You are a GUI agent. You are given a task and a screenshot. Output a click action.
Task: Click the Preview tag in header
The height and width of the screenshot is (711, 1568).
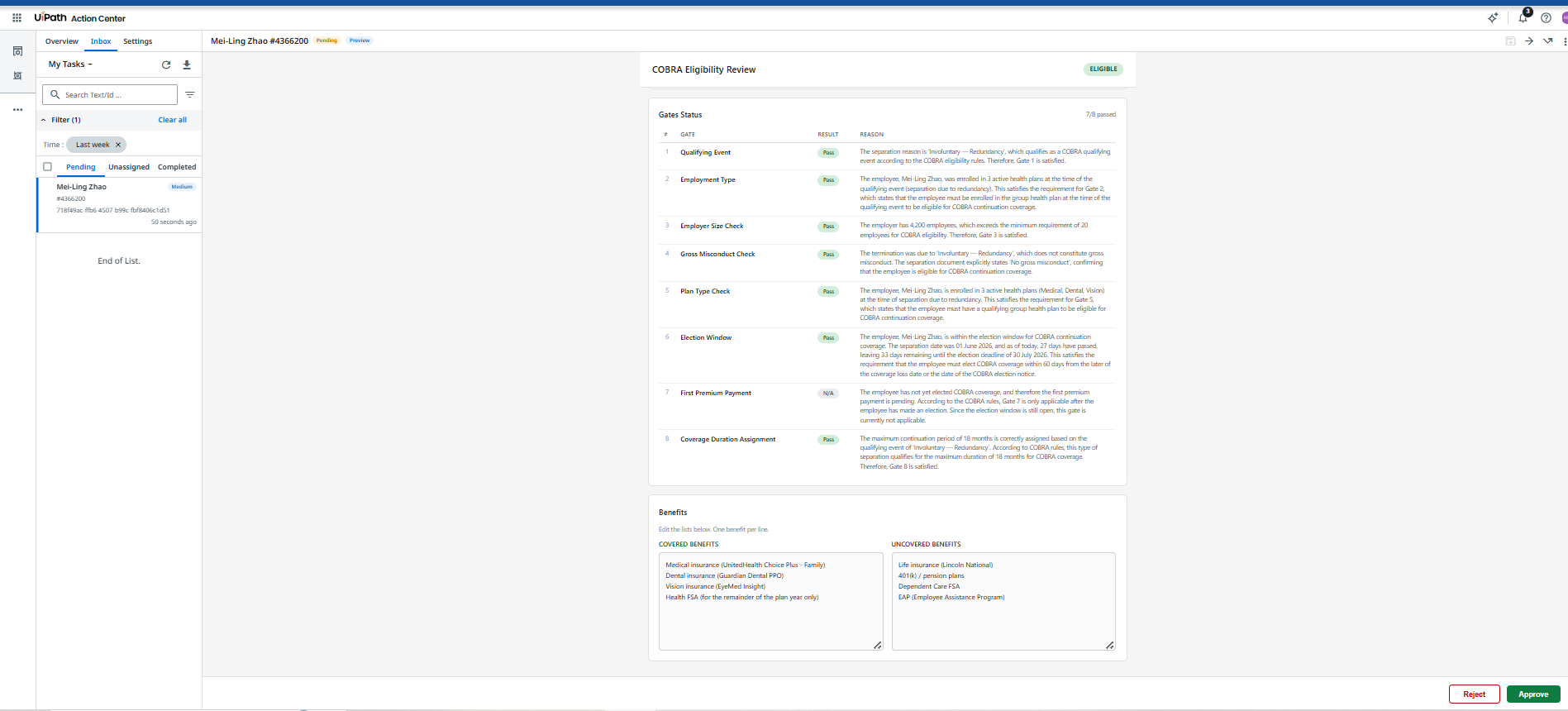(360, 41)
